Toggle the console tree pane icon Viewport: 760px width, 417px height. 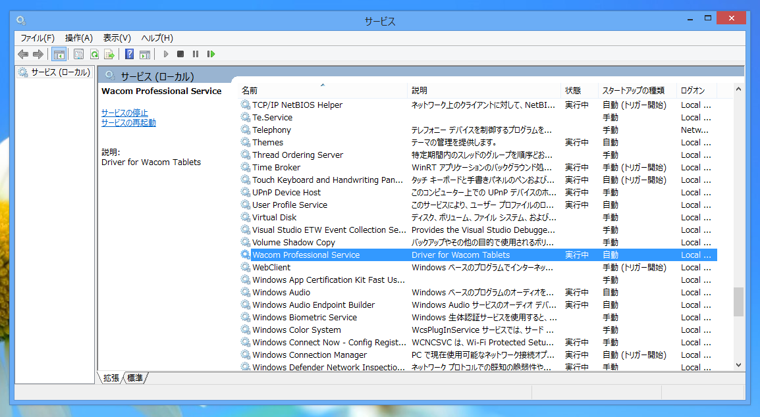(x=59, y=54)
